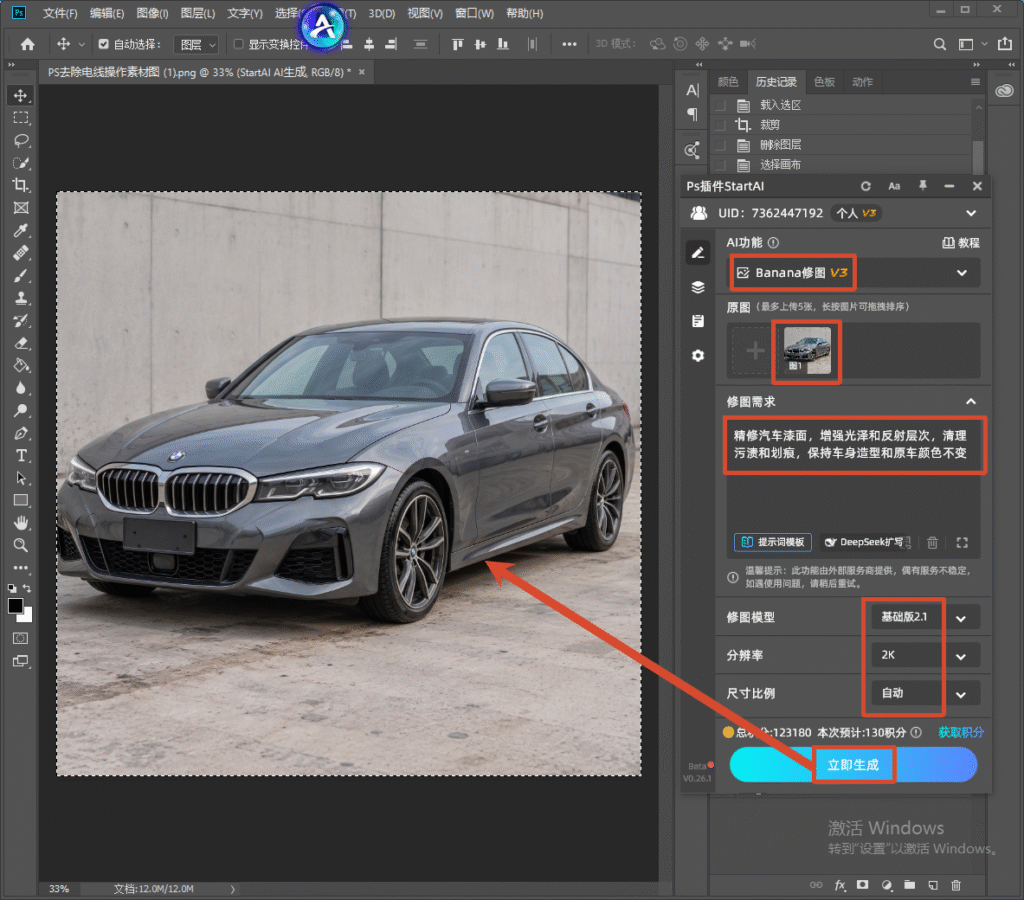This screenshot has width=1024, height=900.
Task: Select the Clone Stamp tool
Action: click(x=21, y=298)
